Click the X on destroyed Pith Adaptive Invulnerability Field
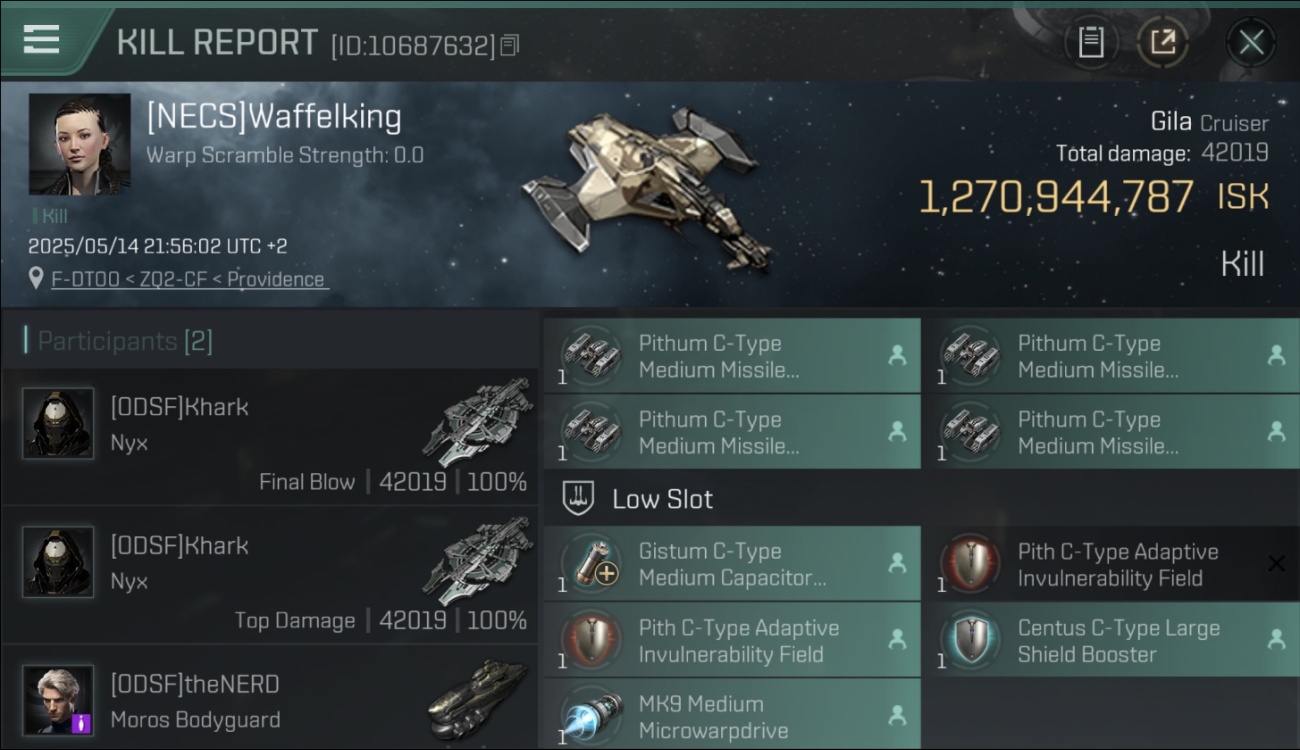1300x750 pixels. coord(1276,564)
